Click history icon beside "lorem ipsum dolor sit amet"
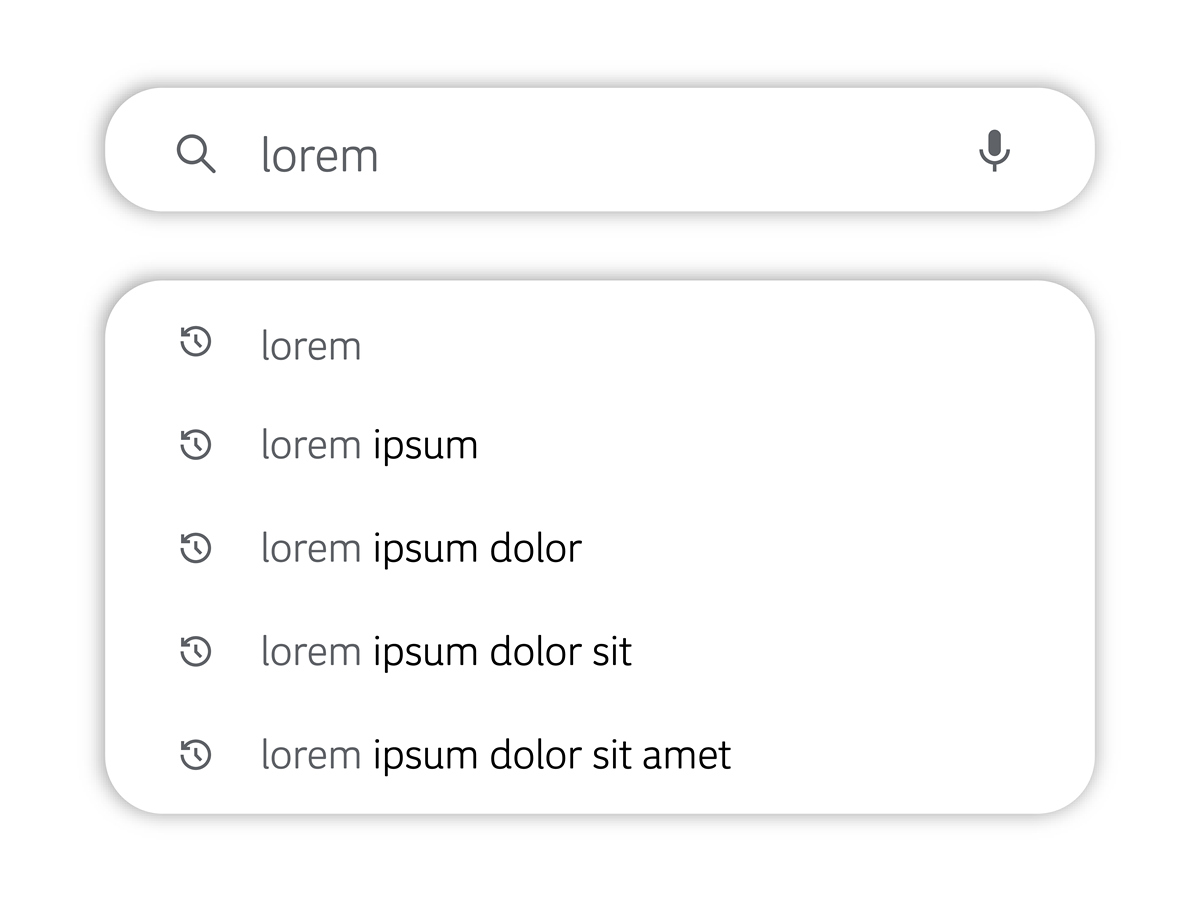 pos(196,754)
